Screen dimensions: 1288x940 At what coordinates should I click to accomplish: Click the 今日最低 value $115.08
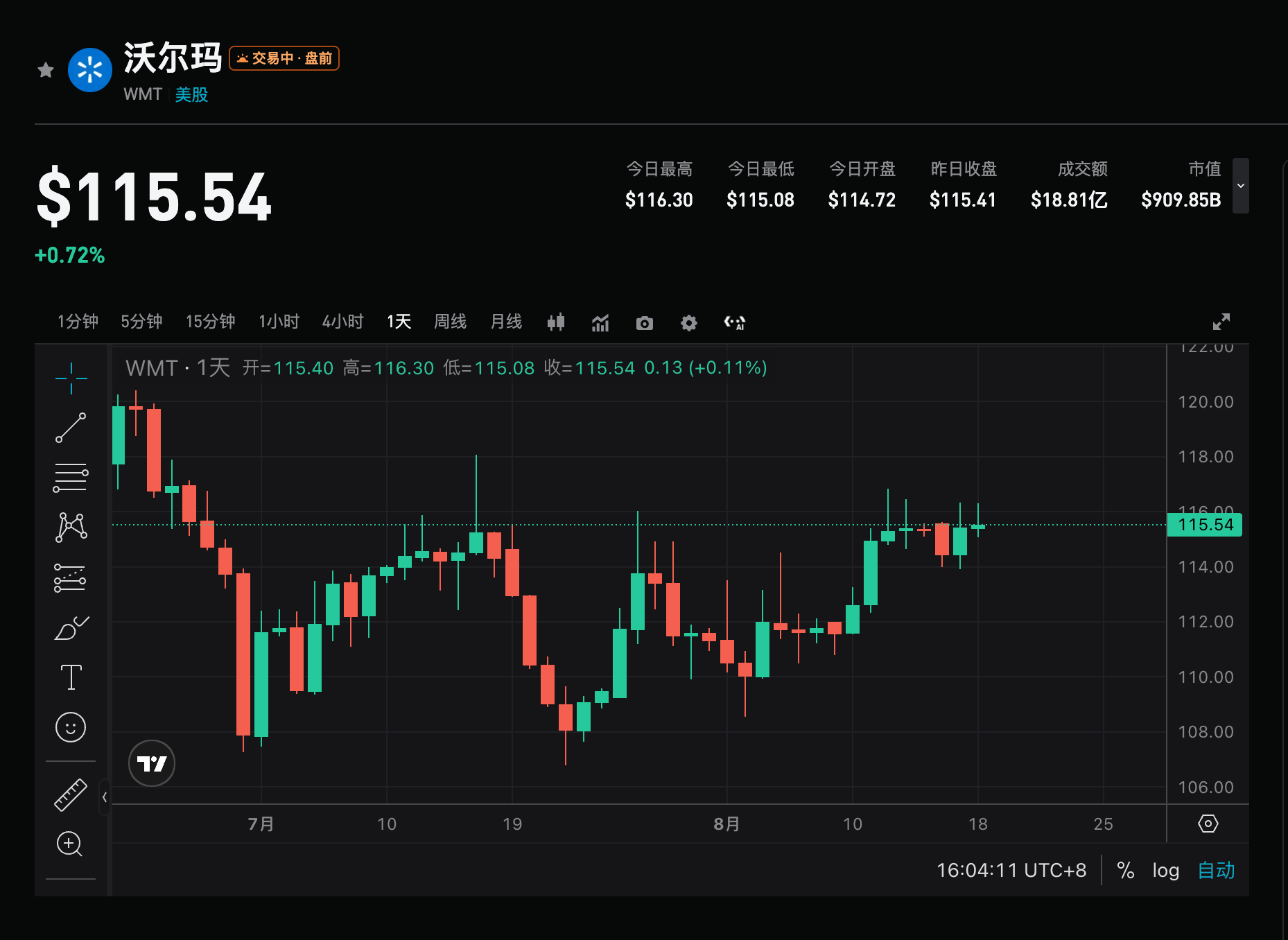pos(760,200)
